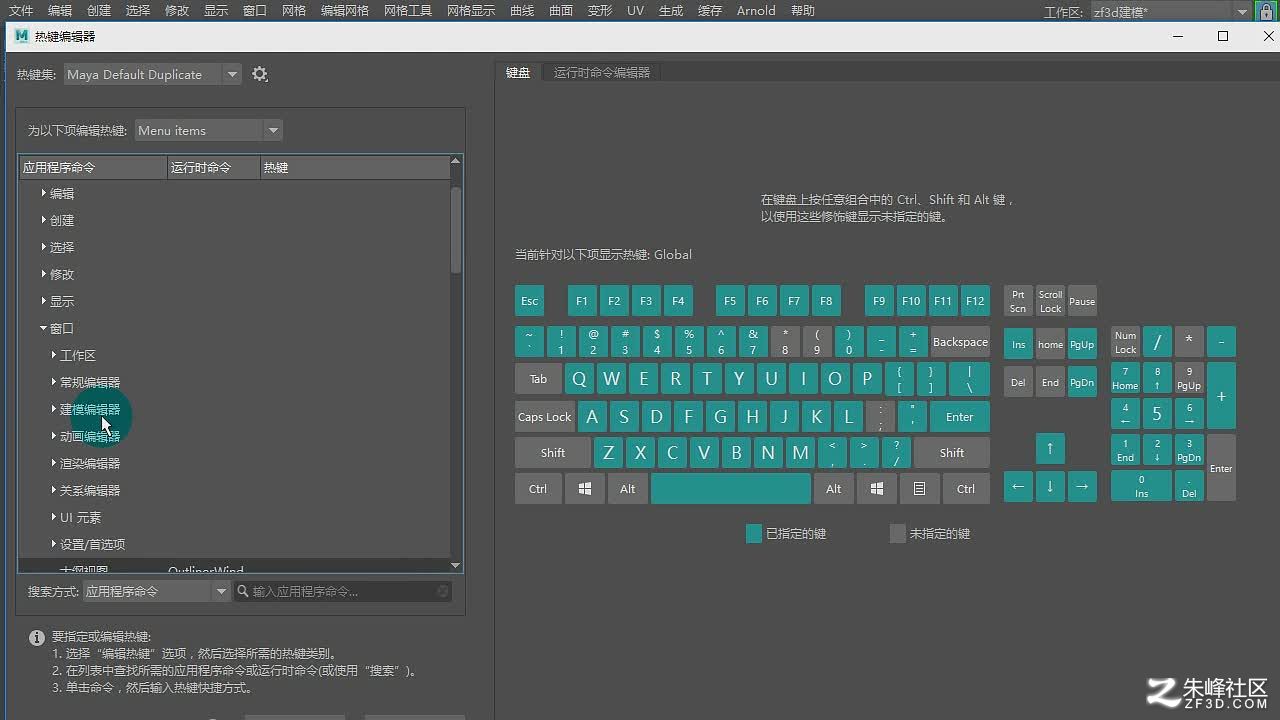Expand the 修改 tree node
The height and width of the screenshot is (720, 1280).
coord(43,274)
